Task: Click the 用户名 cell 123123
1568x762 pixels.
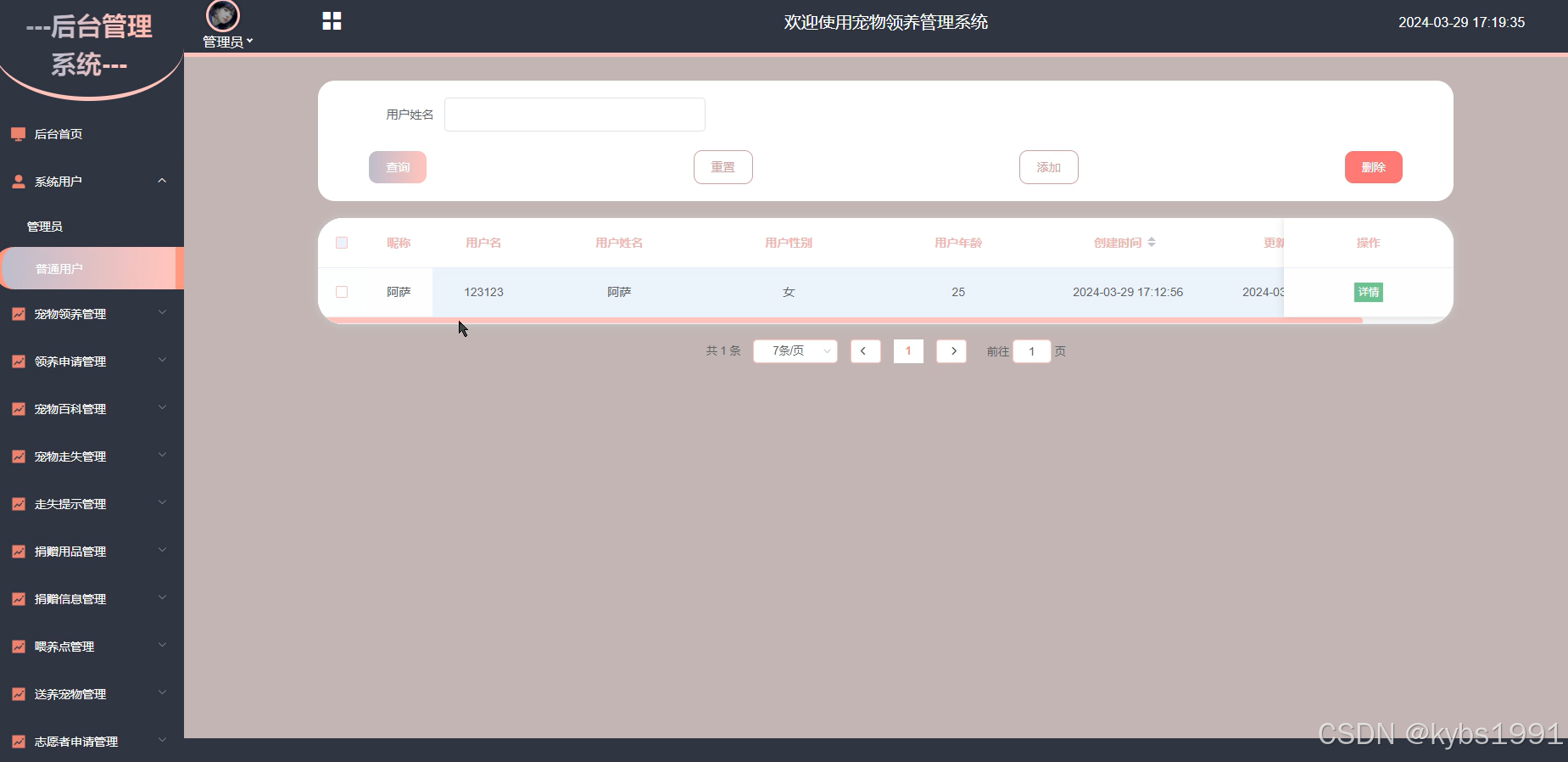Action: [483, 292]
